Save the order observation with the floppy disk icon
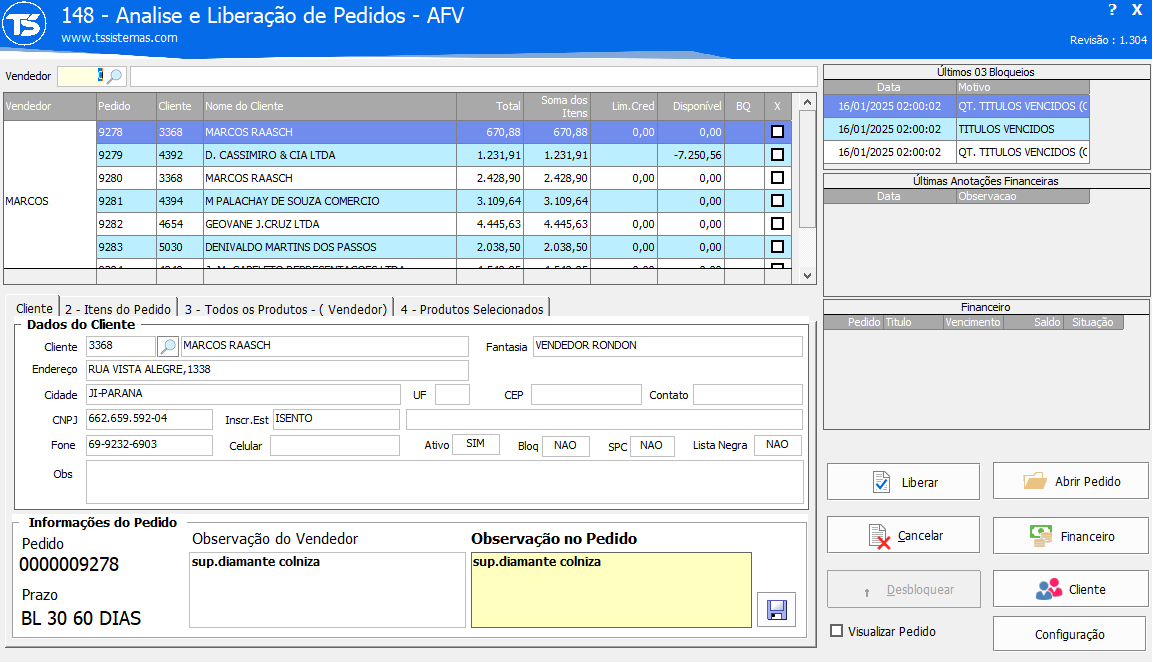Viewport: 1152px width, 665px height. tap(776, 609)
